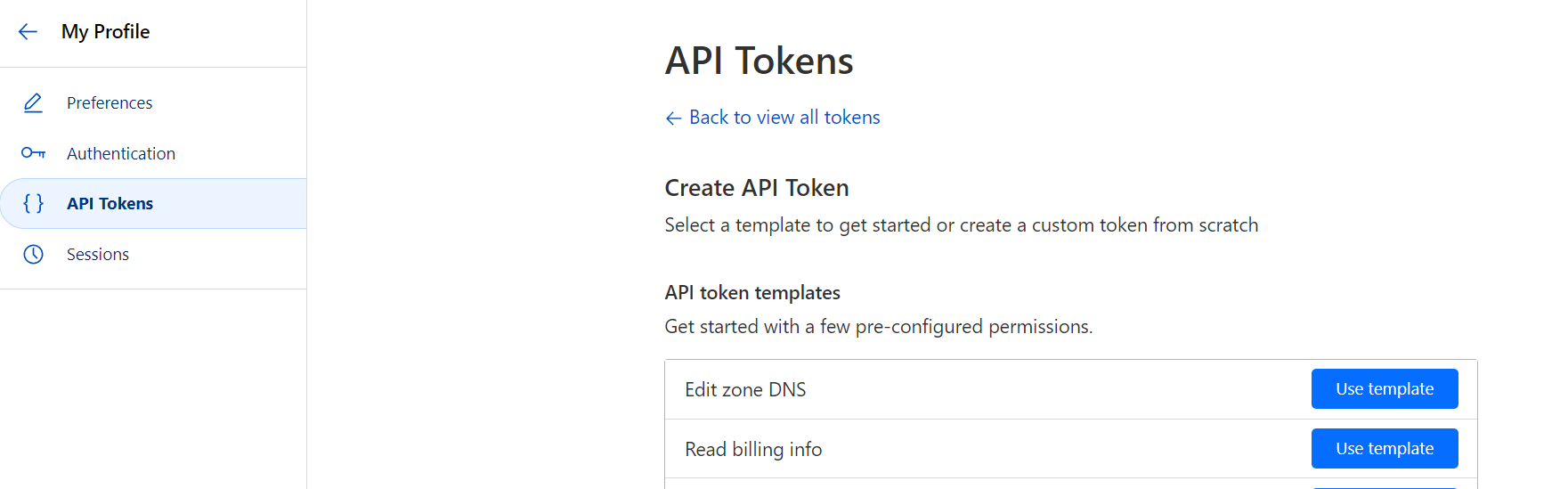Click the API Tokens page heading
The height and width of the screenshot is (489, 1568).
pos(759,61)
